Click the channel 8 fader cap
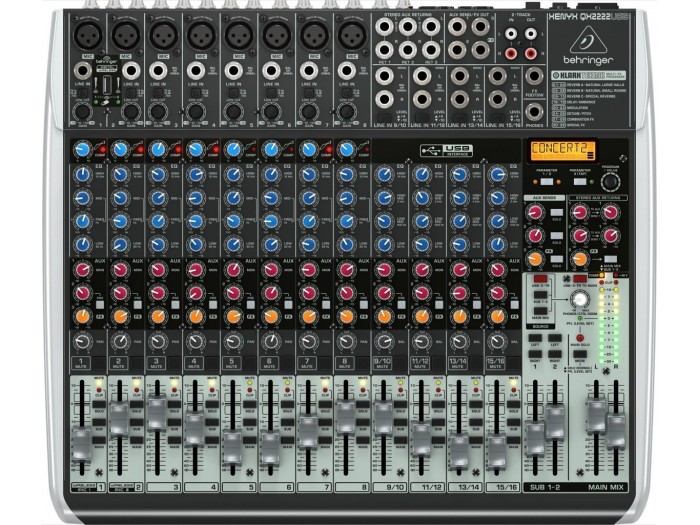The image size is (700, 525). 345,417
